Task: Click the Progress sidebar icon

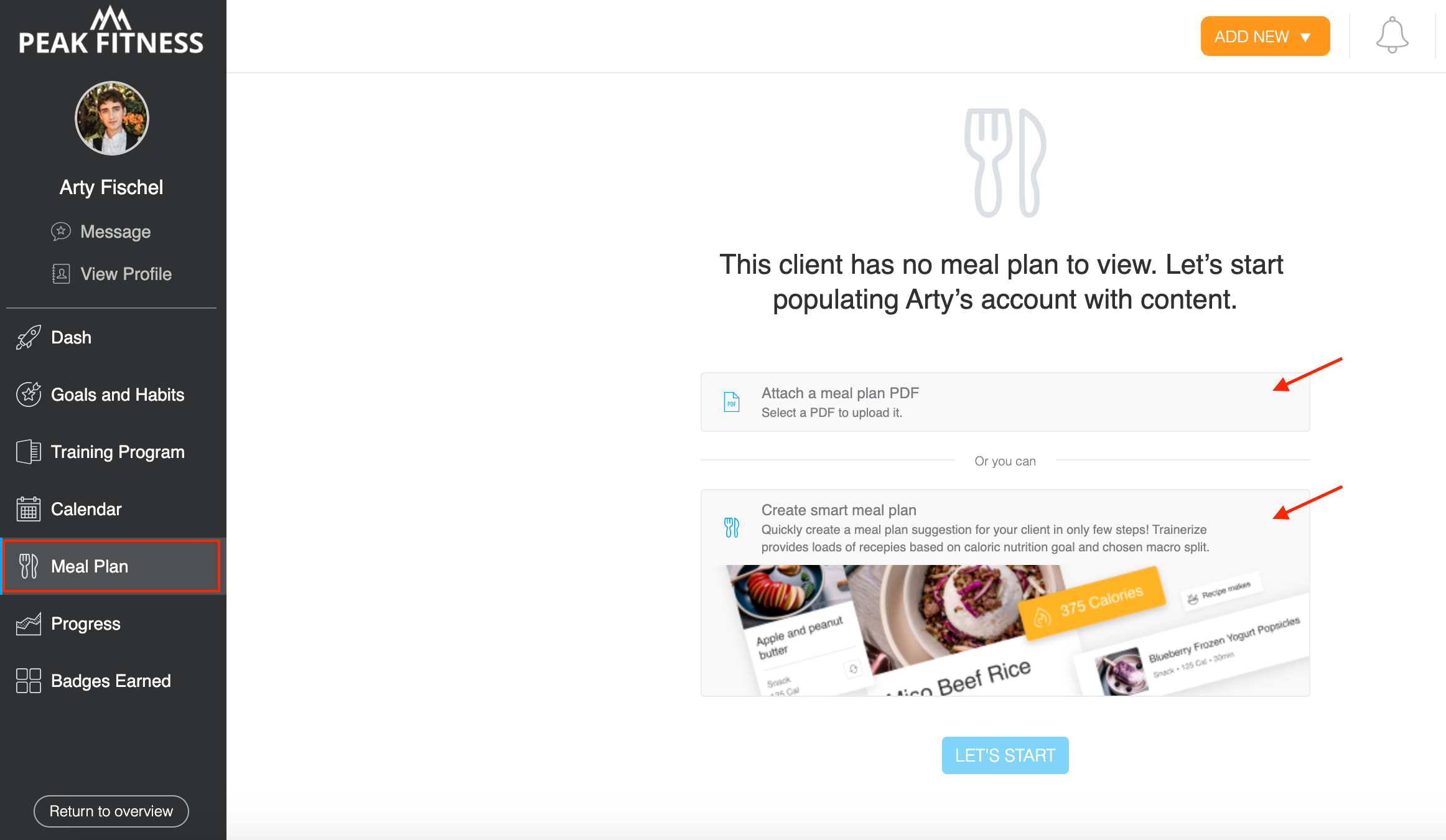Action: coord(27,623)
